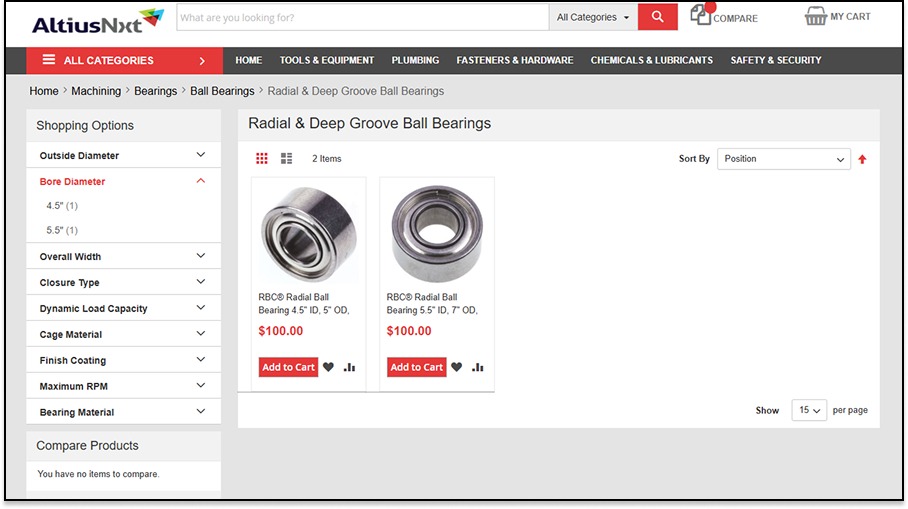Open Safety & Security menu
The height and width of the screenshot is (509, 908).
775,60
